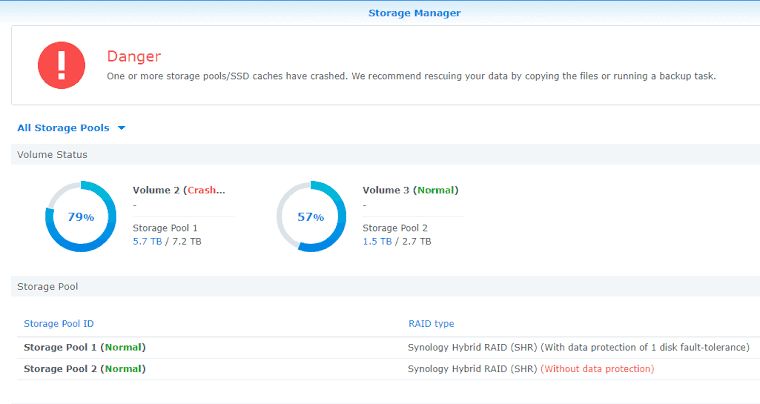Image resolution: width=760 pixels, height=404 pixels.
Task: Click the 1.5 TB used value
Action: point(377,241)
